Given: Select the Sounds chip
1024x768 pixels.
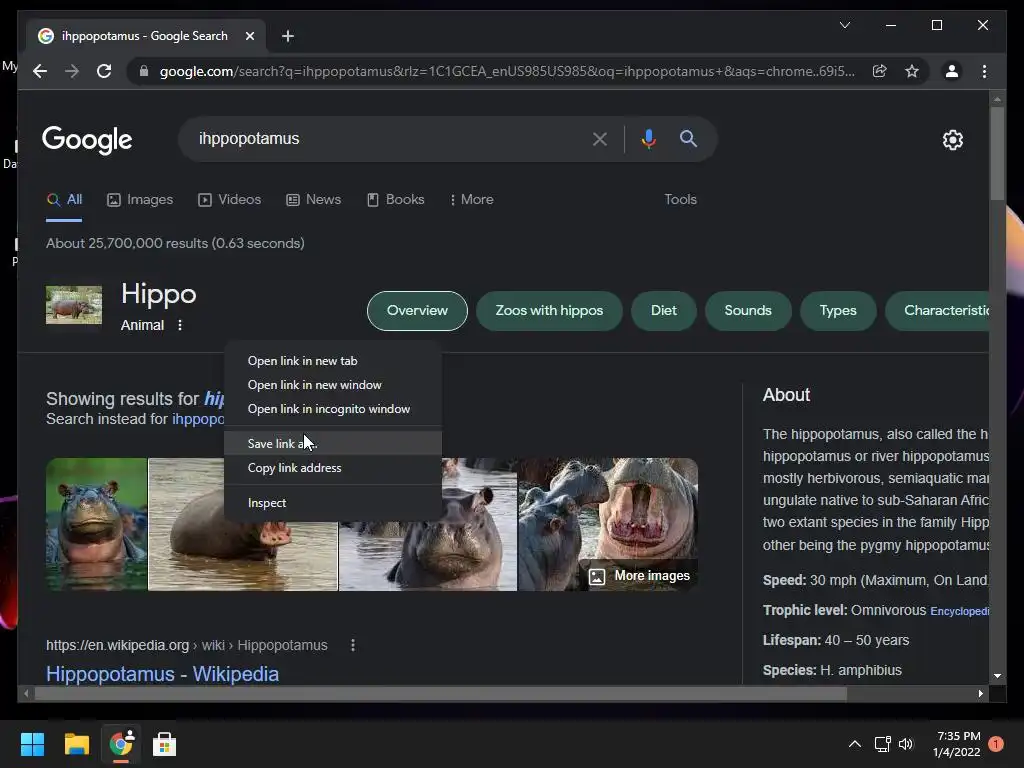Looking at the screenshot, I should pos(748,311).
